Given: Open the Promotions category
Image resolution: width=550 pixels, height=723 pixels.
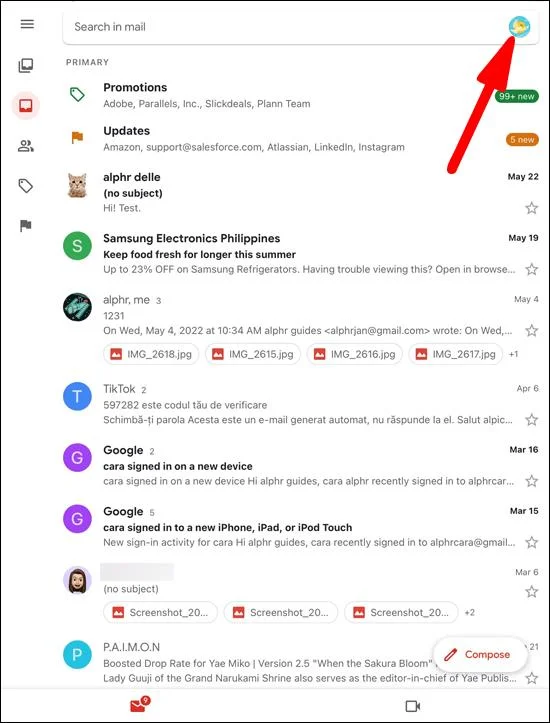Looking at the screenshot, I should coord(301,95).
